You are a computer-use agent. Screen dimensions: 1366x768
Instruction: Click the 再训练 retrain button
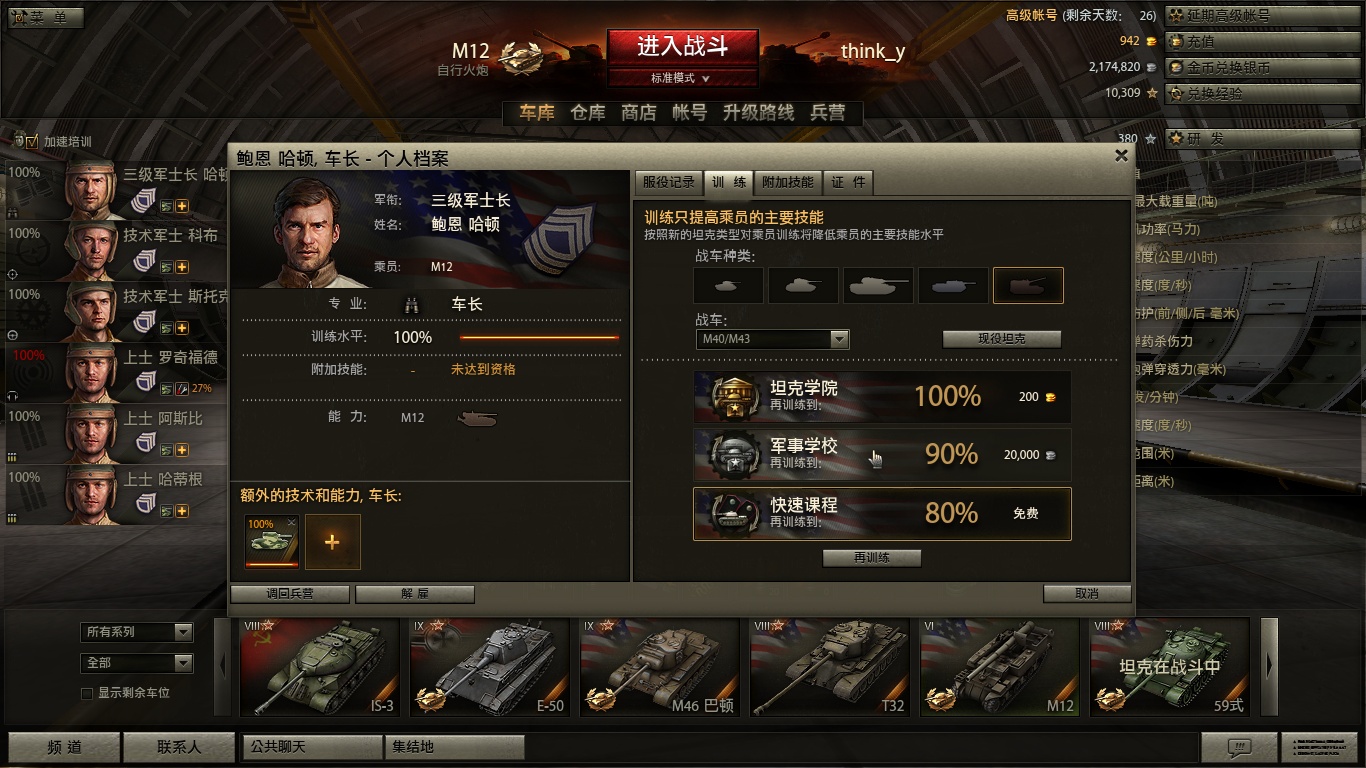click(x=872, y=558)
